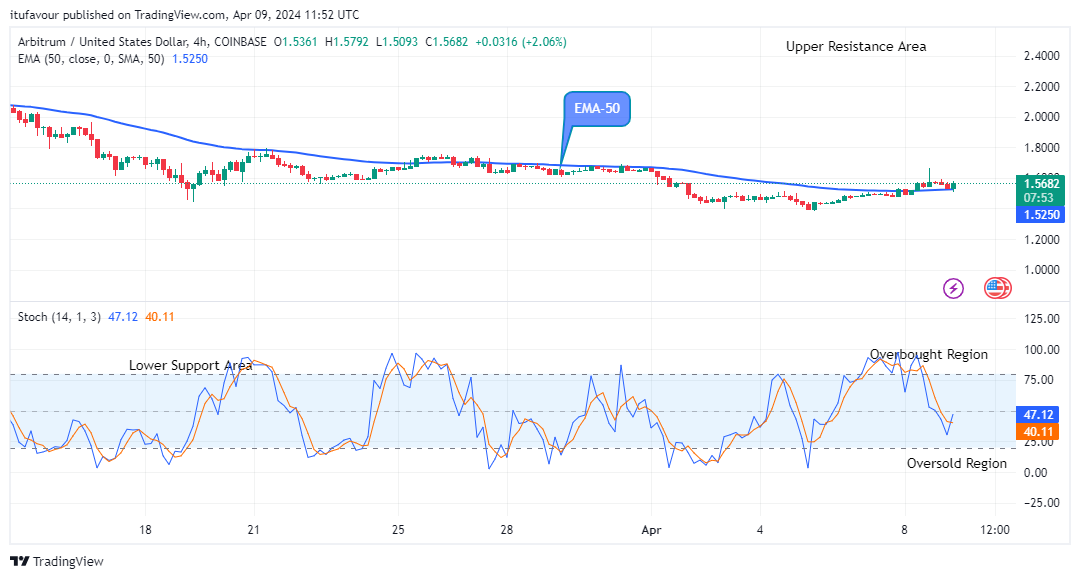1080x579 pixels.
Task: Click the 0.00 stochastic axis label
Action: tap(1037, 472)
